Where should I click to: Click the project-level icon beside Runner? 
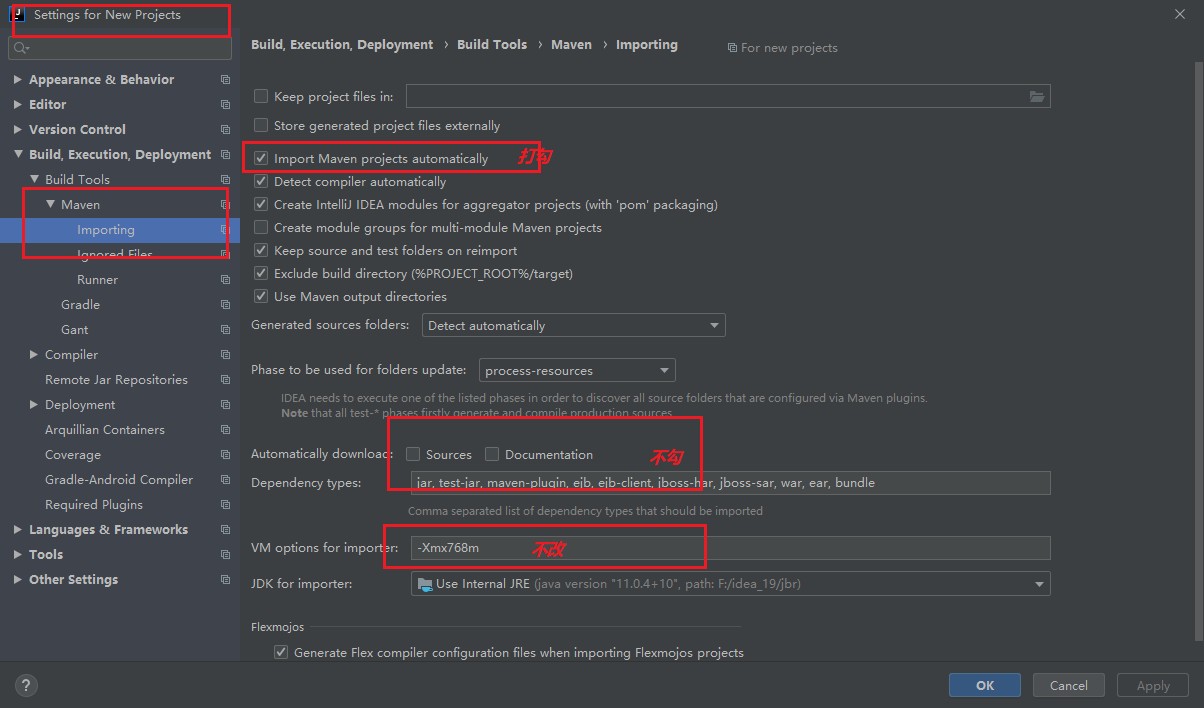pyautogui.click(x=225, y=280)
